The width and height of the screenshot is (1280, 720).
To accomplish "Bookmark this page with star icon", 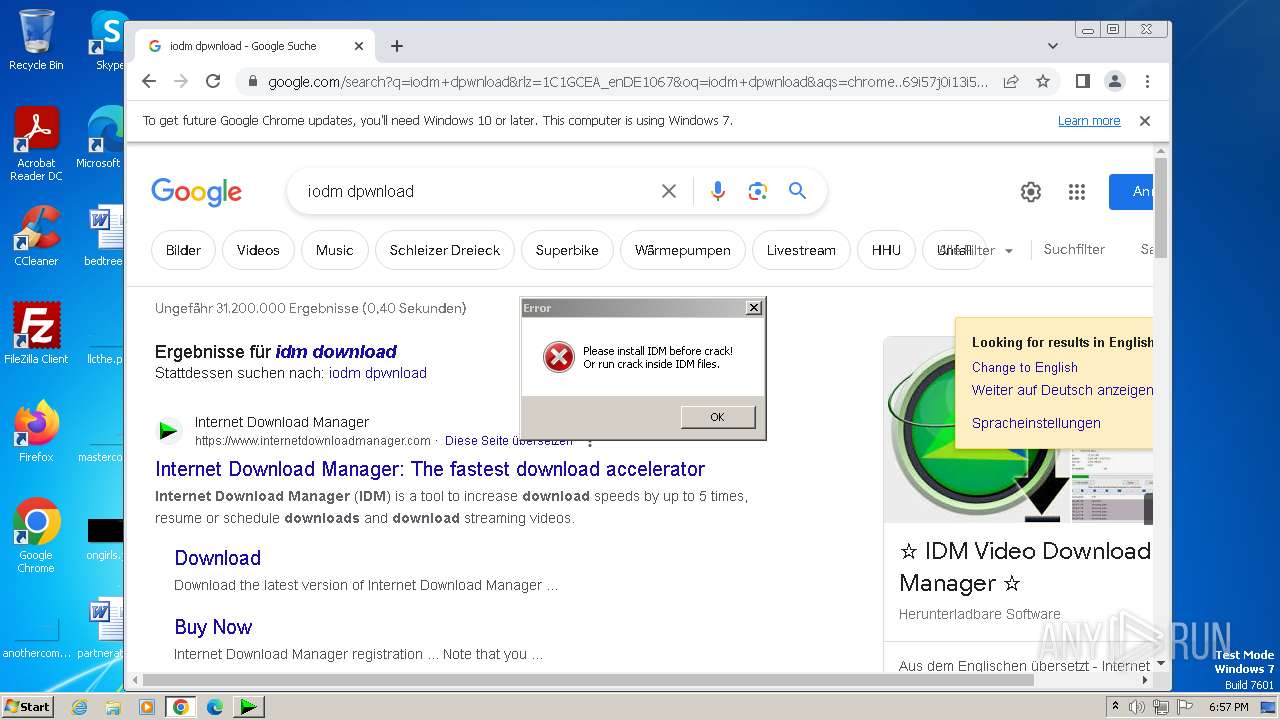I will [x=1043, y=81].
